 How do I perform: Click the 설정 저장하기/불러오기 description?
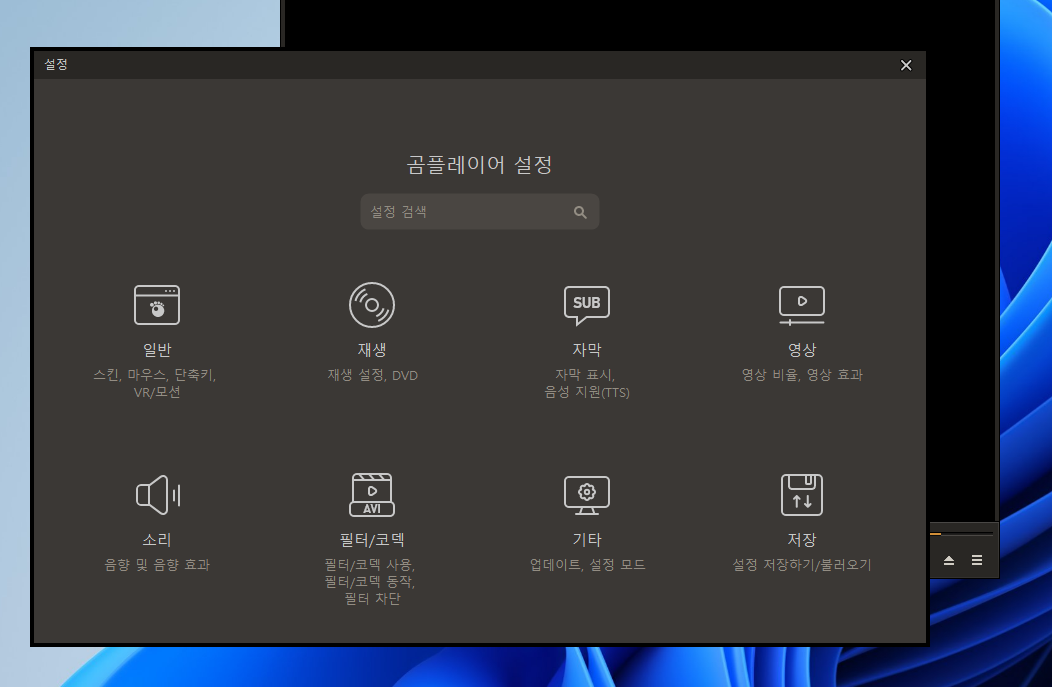click(x=802, y=565)
